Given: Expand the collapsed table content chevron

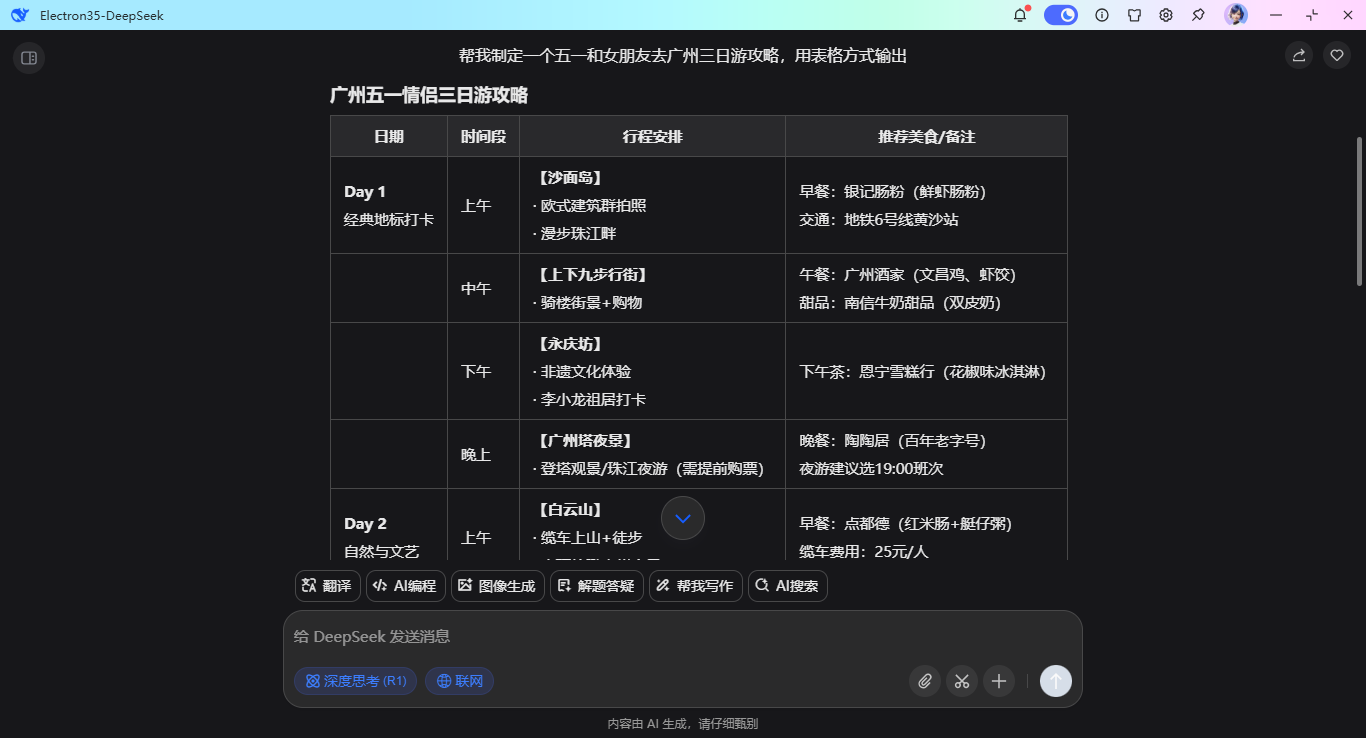Looking at the screenshot, I should coord(683,518).
